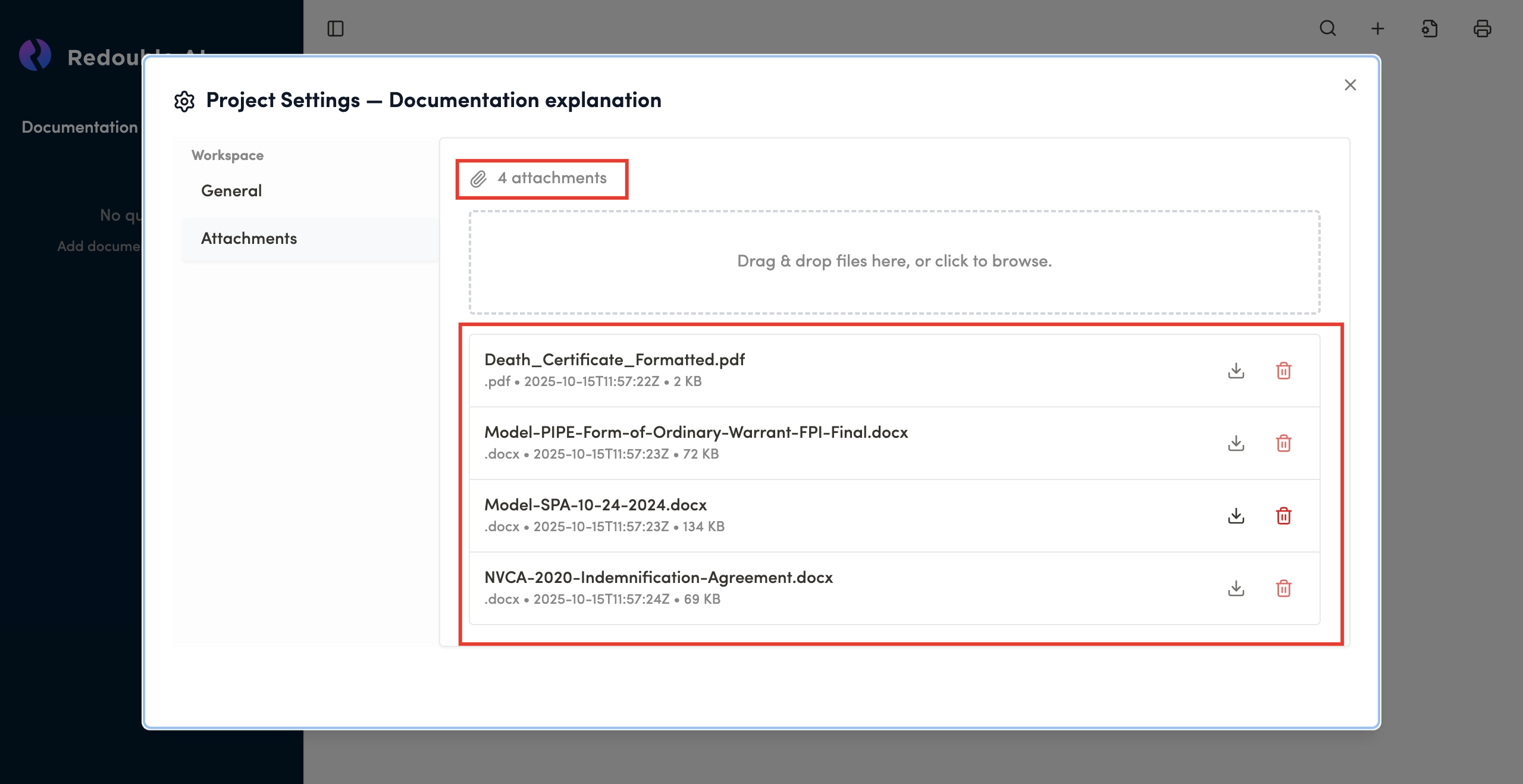Screen dimensions: 1523x784
Task: Close the Project Settings dialog
Action: [1350, 85]
